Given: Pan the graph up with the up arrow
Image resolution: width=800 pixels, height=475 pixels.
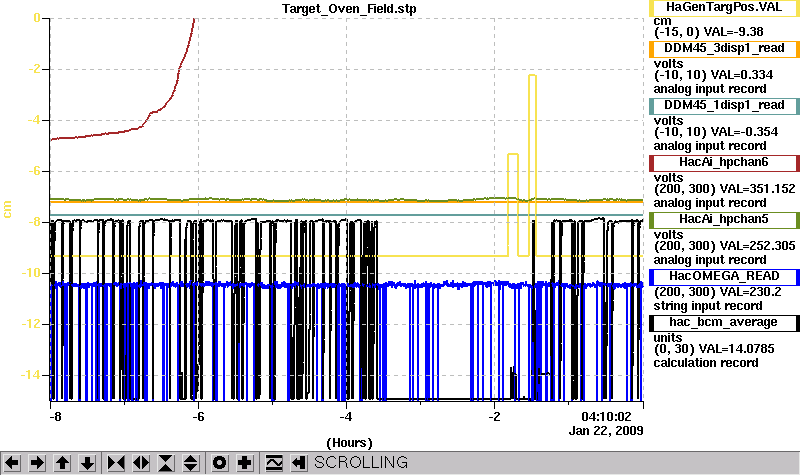Looking at the screenshot, I should (x=62, y=463).
